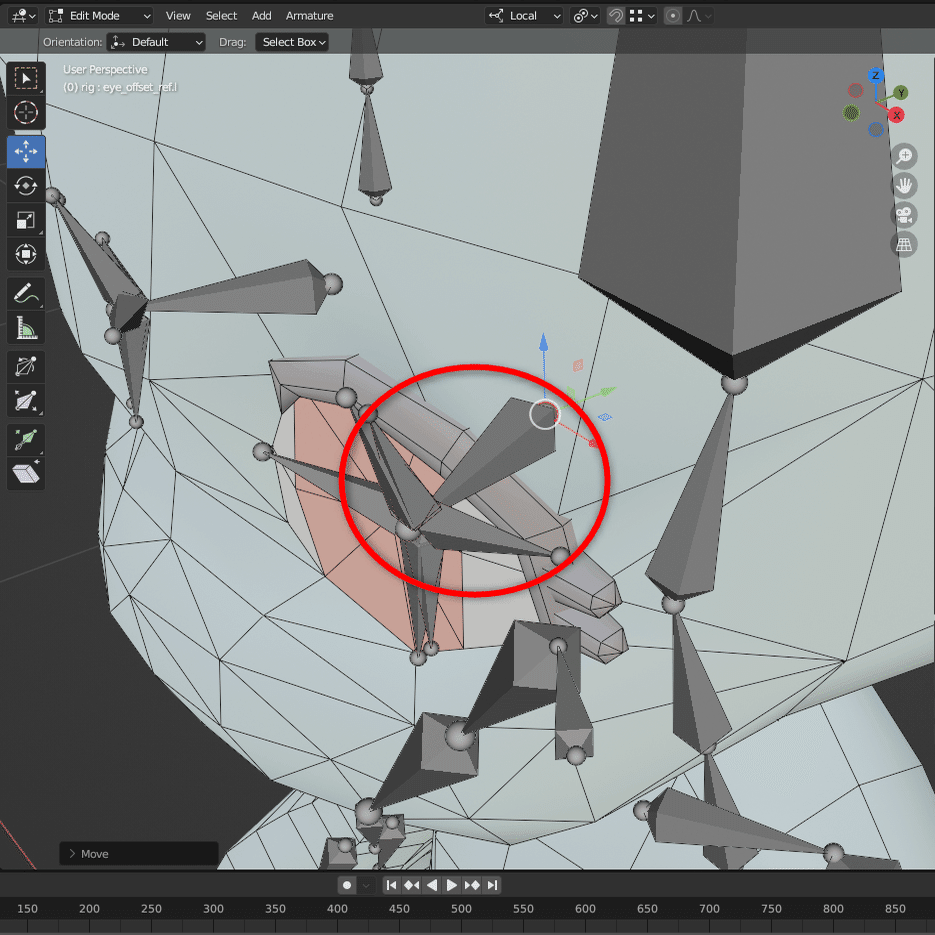Expand the Move operator panel

pos(138,853)
